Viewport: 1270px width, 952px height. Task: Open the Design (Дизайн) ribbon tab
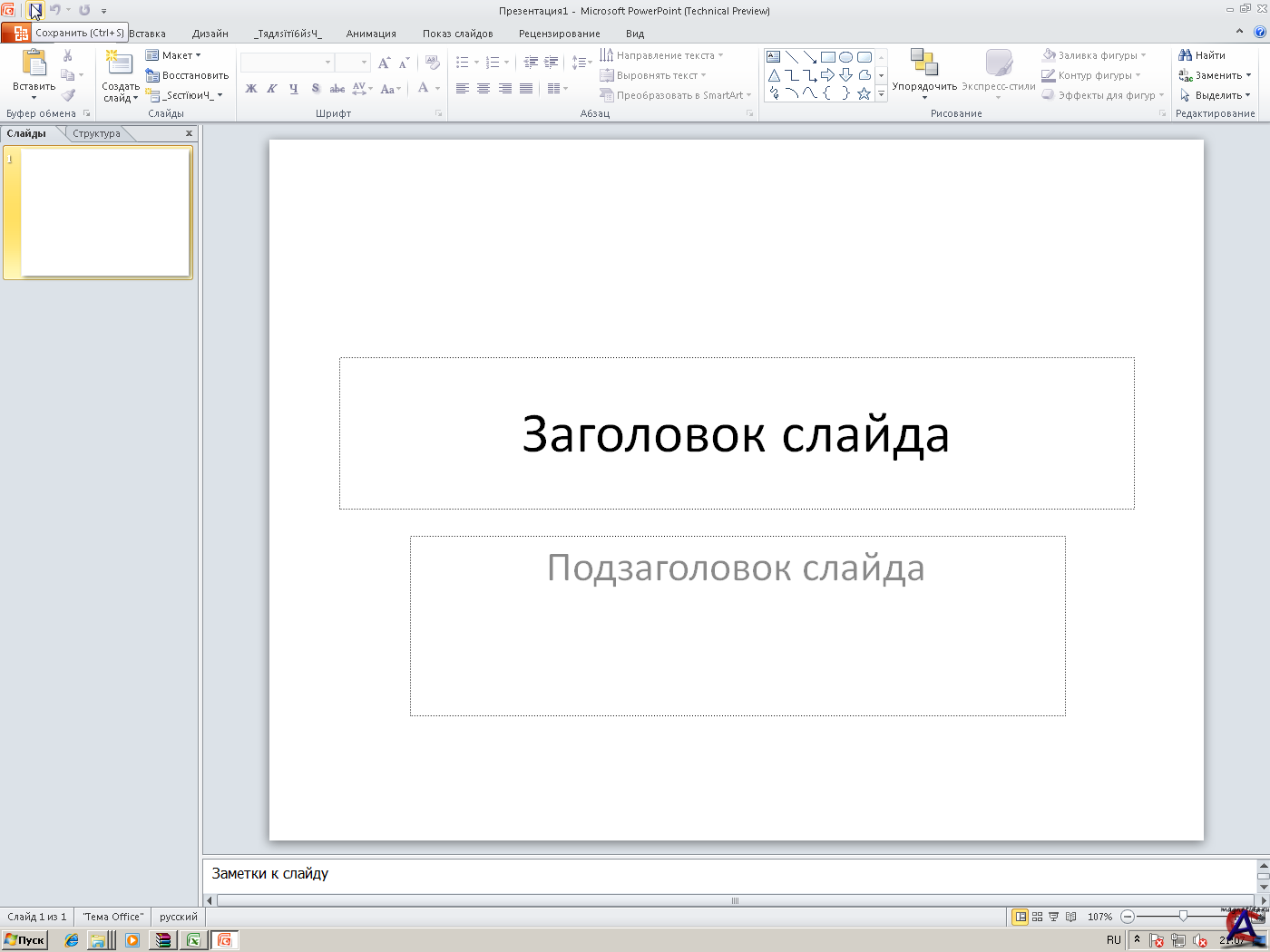(210, 34)
